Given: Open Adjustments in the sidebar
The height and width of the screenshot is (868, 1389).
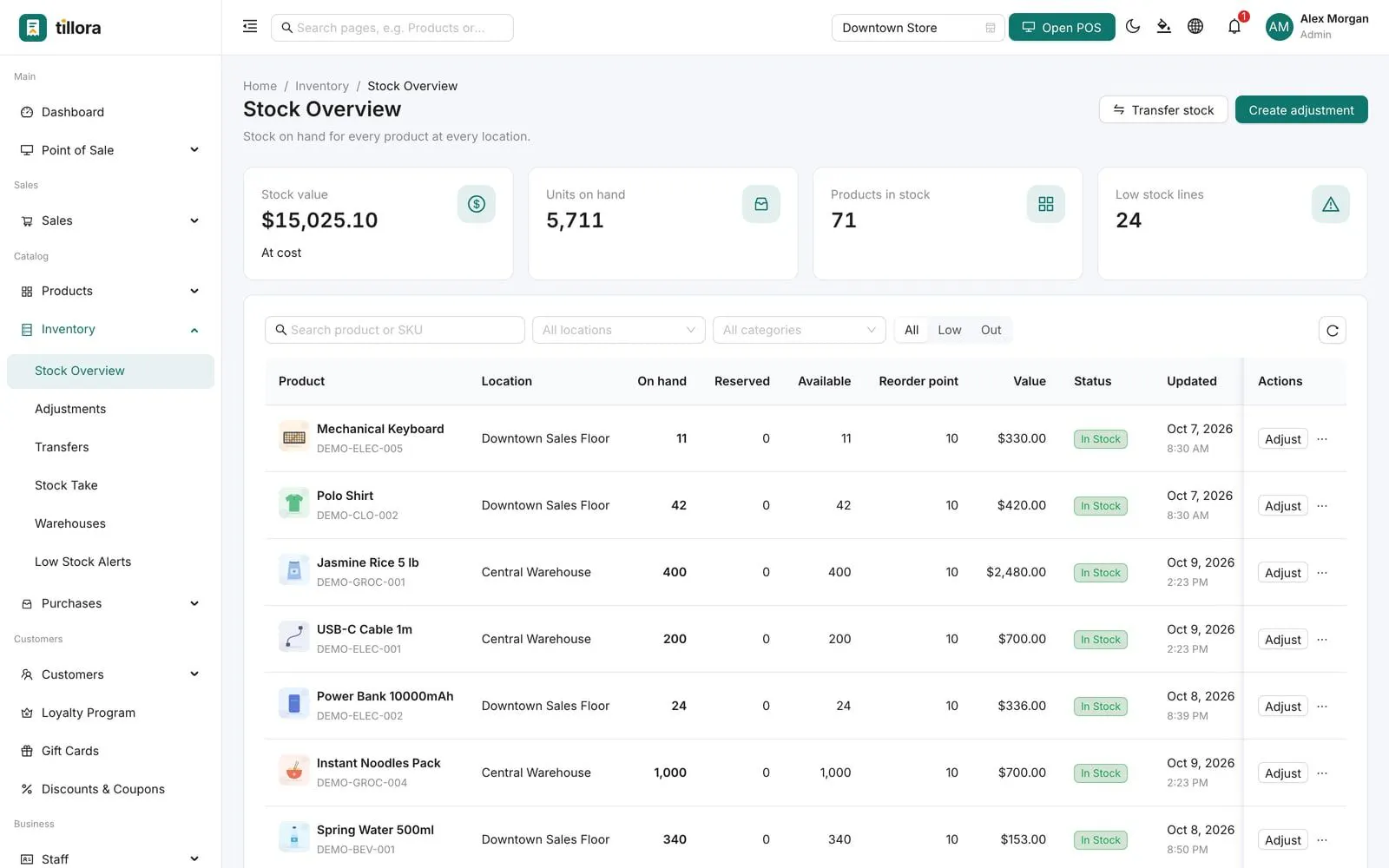Looking at the screenshot, I should 110,409.
